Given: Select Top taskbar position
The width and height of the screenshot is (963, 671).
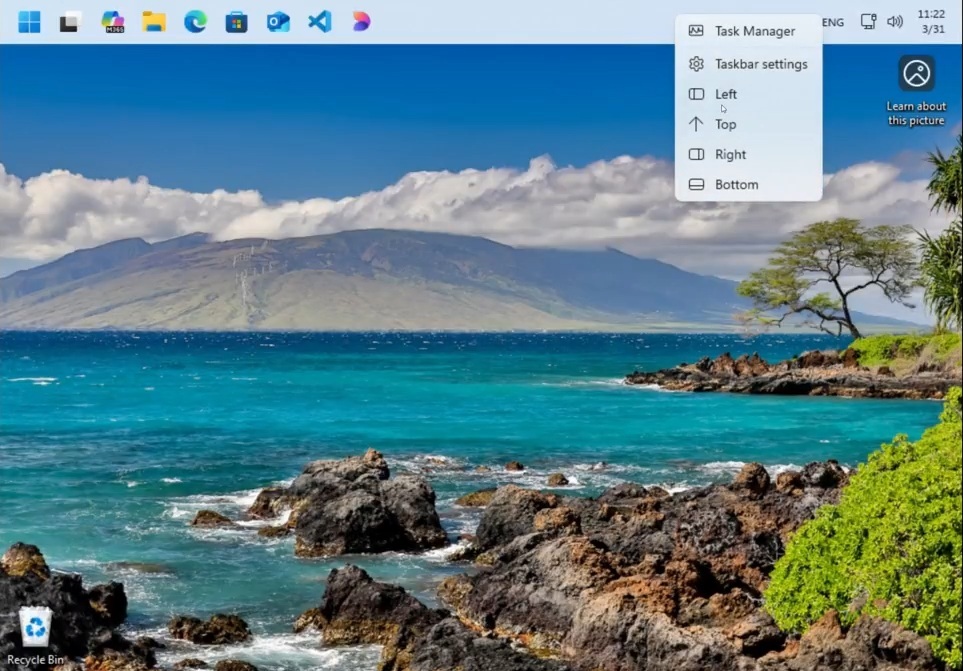Looking at the screenshot, I should pyautogui.click(x=724, y=124).
